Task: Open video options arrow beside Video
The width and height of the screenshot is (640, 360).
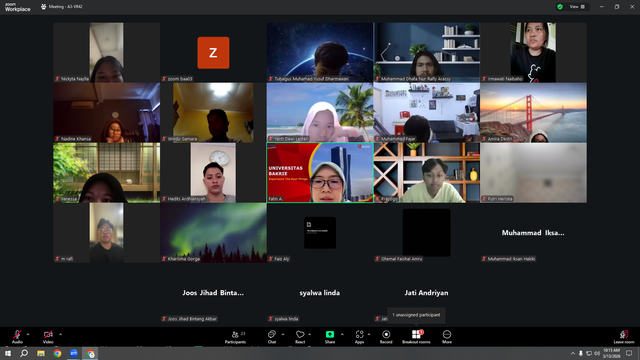Action: click(60, 334)
